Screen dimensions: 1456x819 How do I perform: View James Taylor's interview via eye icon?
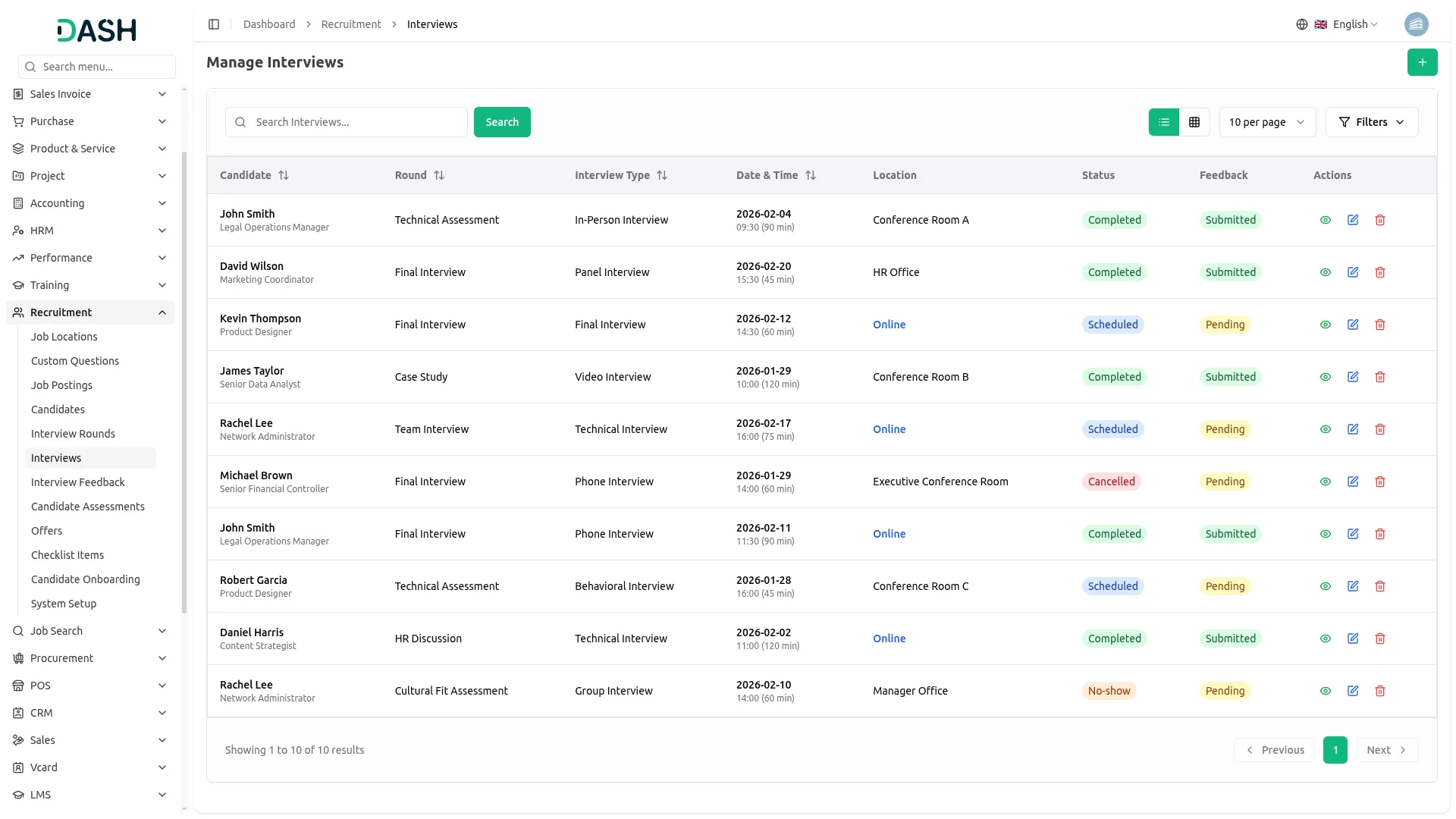pyautogui.click(x=1326, y=377)
